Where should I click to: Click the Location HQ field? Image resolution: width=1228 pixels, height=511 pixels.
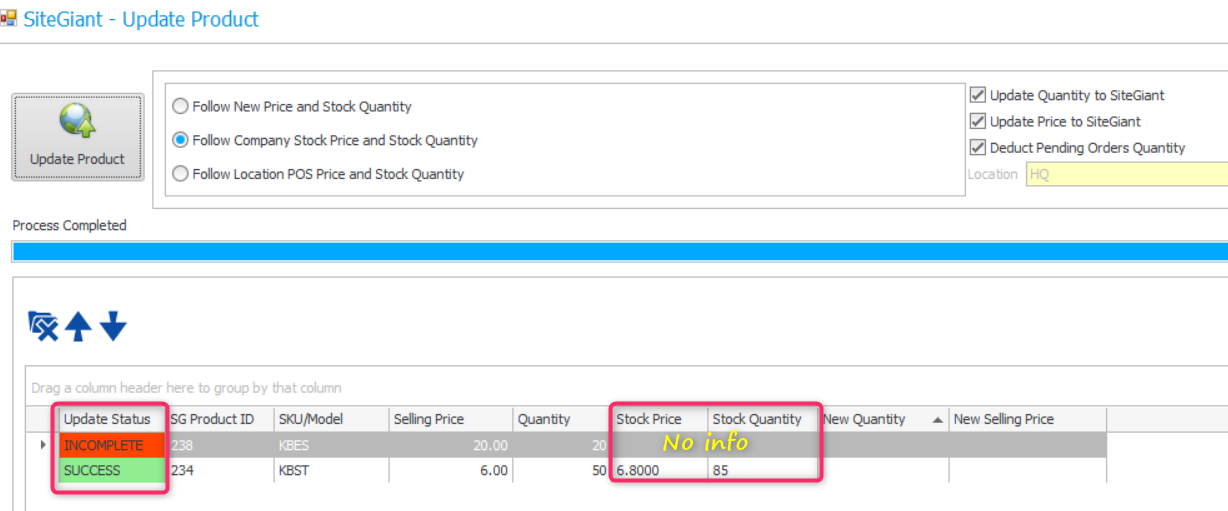tap(1126, 174)
